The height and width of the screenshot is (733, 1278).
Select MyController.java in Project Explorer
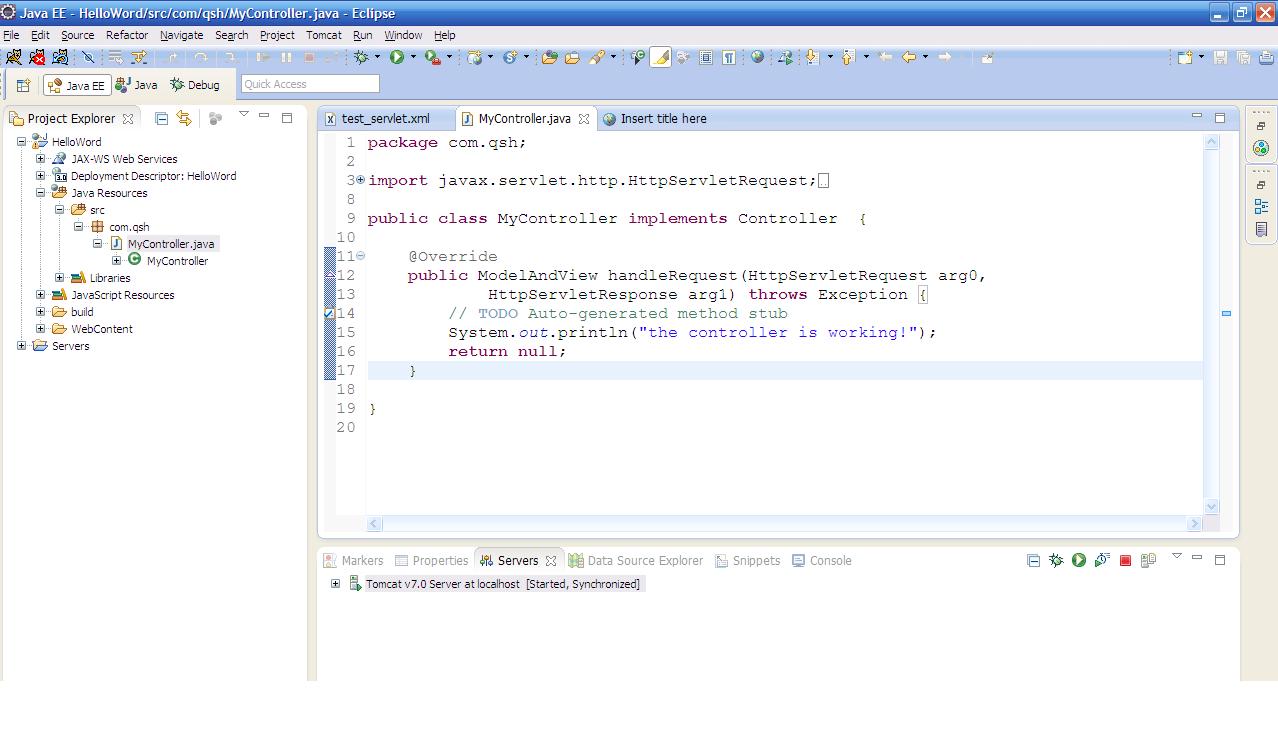coord(170,244)
